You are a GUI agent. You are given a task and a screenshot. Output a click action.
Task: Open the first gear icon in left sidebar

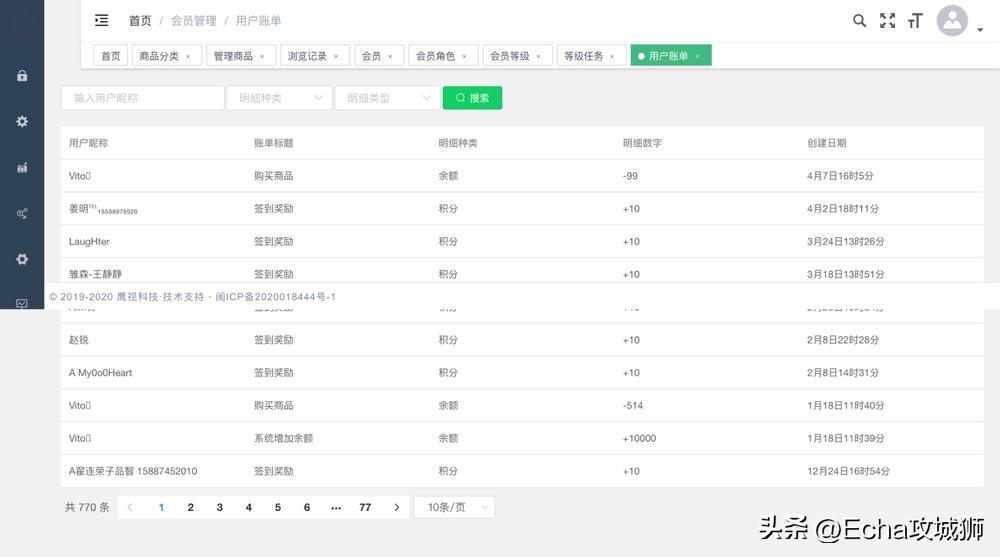22,121
